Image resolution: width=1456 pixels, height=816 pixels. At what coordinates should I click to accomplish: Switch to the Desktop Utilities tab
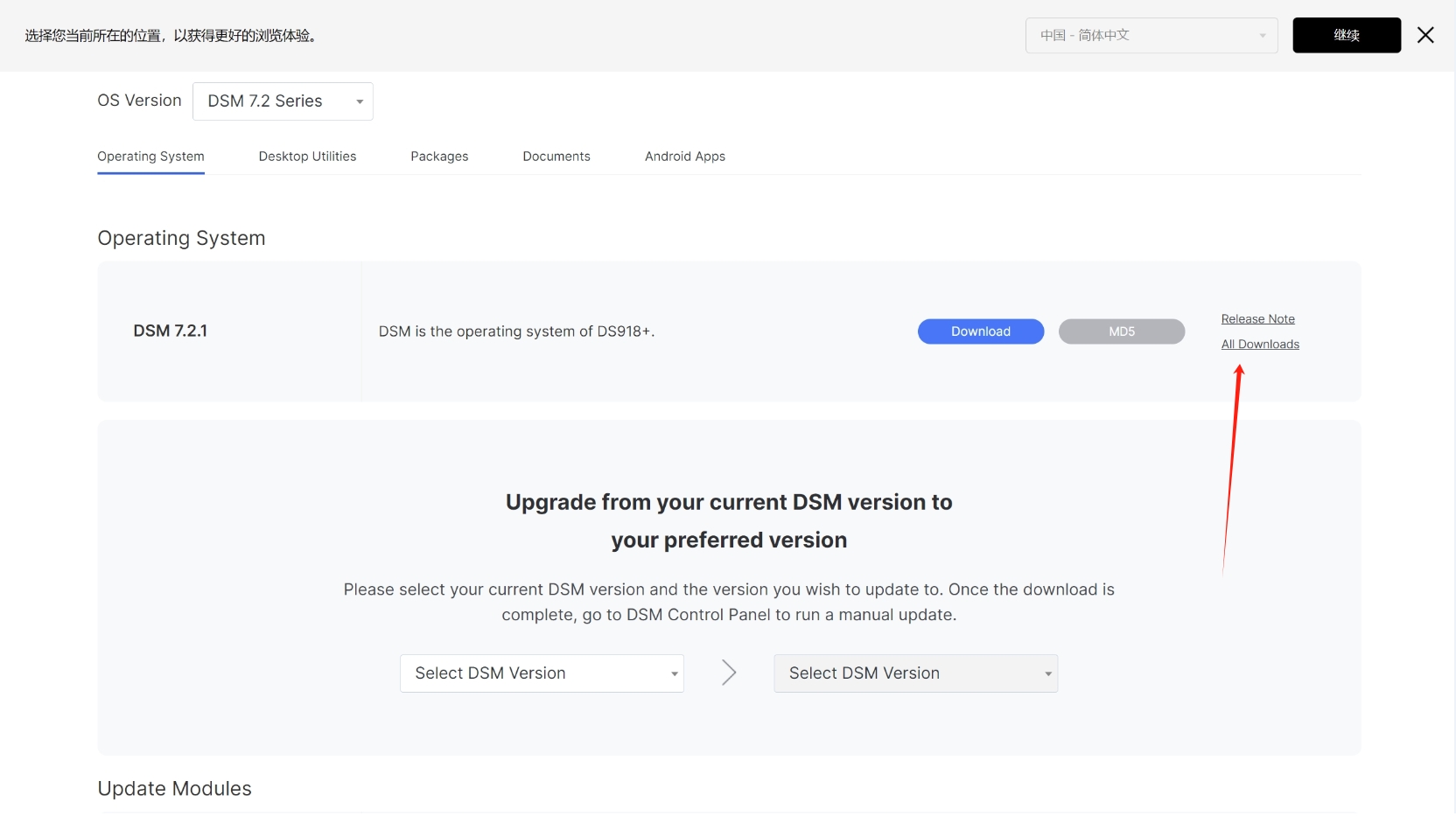pyautogui.click(x=307, y=157)
